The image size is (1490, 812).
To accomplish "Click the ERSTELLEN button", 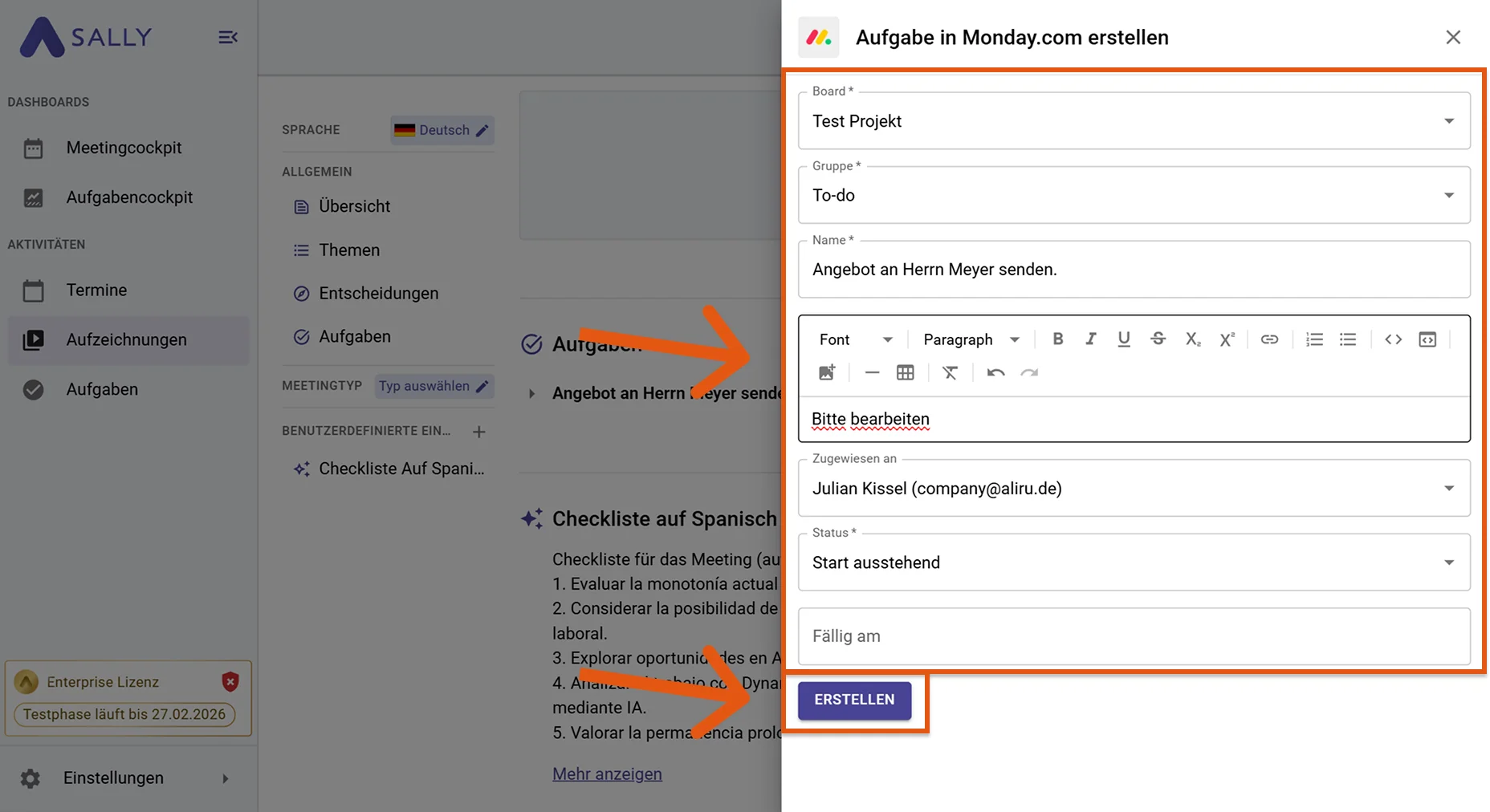I will pos(854,700).
